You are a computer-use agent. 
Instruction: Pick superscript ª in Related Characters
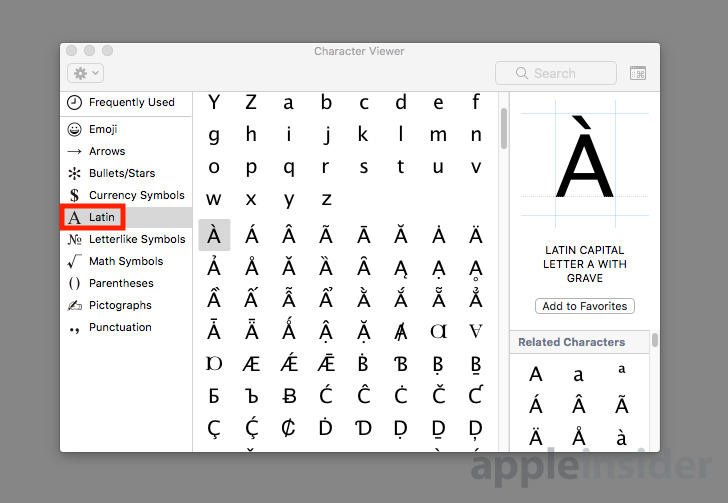point(622,369)
